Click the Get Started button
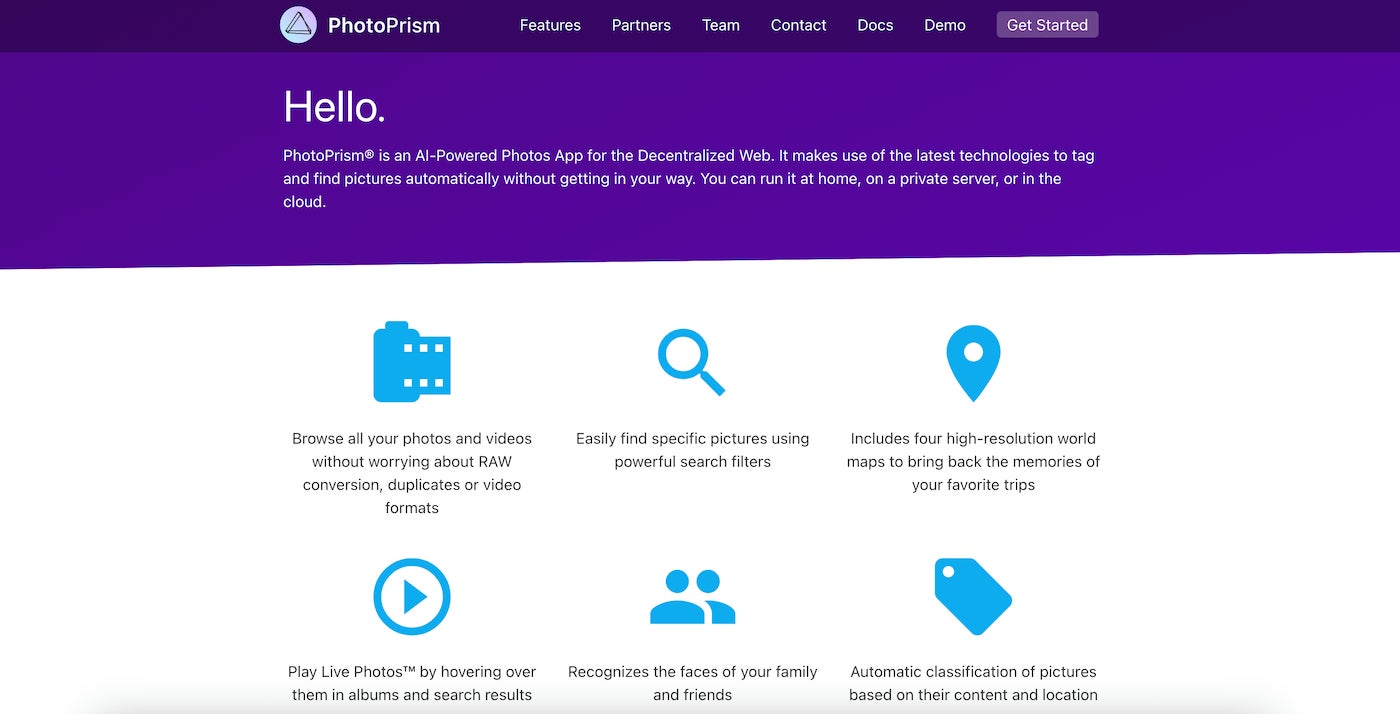 (x=1047, y=25)
